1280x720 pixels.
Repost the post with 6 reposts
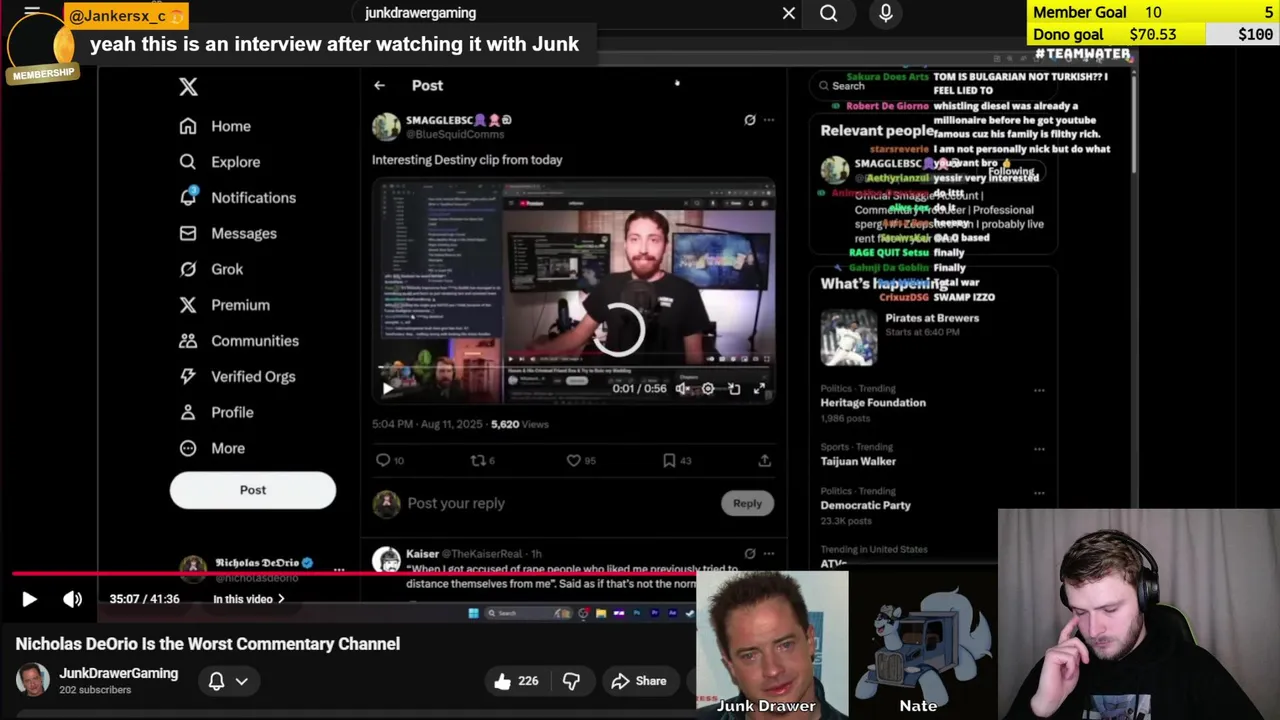[x=483, y=461]
